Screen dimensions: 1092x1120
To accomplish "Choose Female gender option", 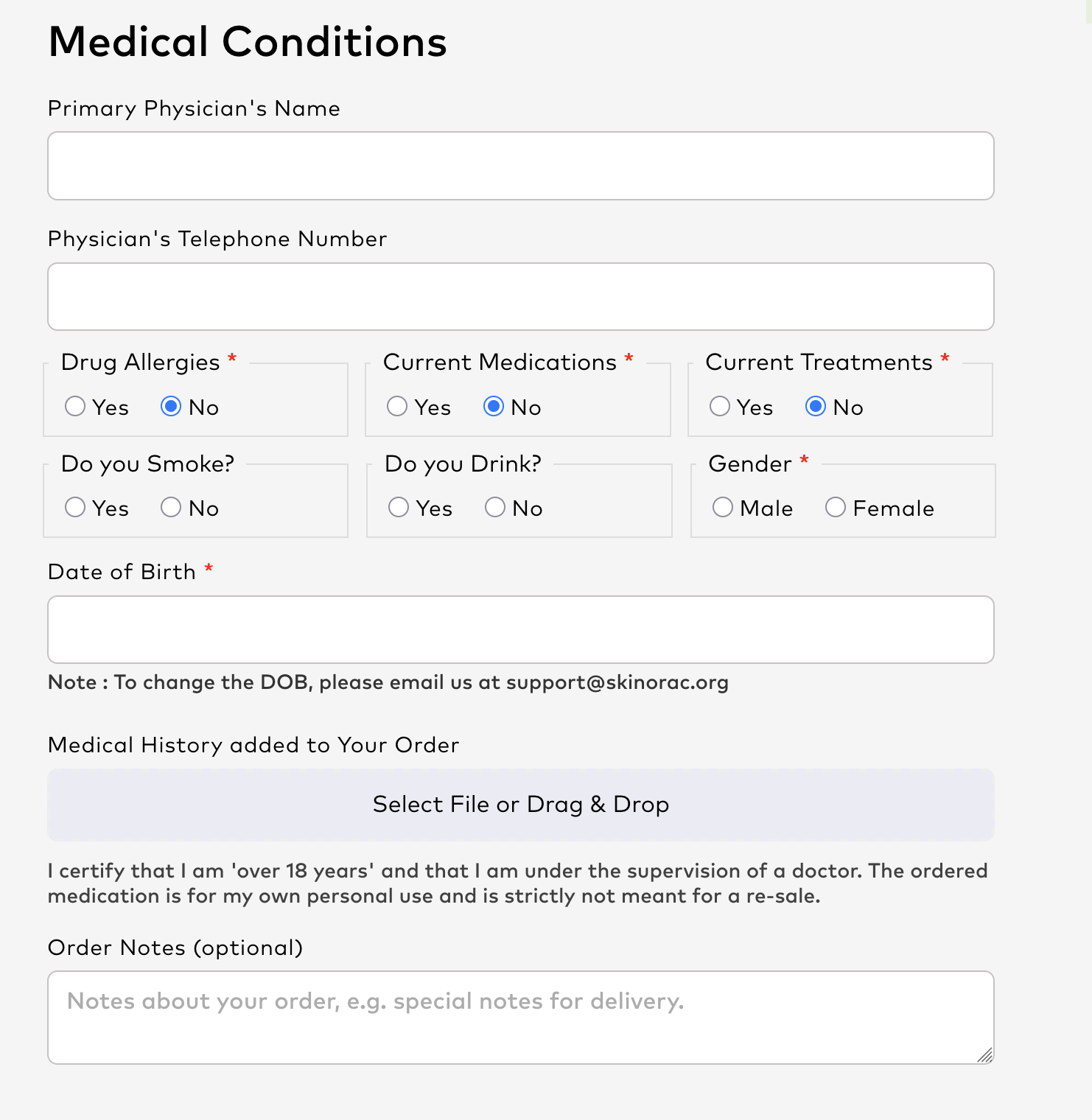I will [836, 508].
